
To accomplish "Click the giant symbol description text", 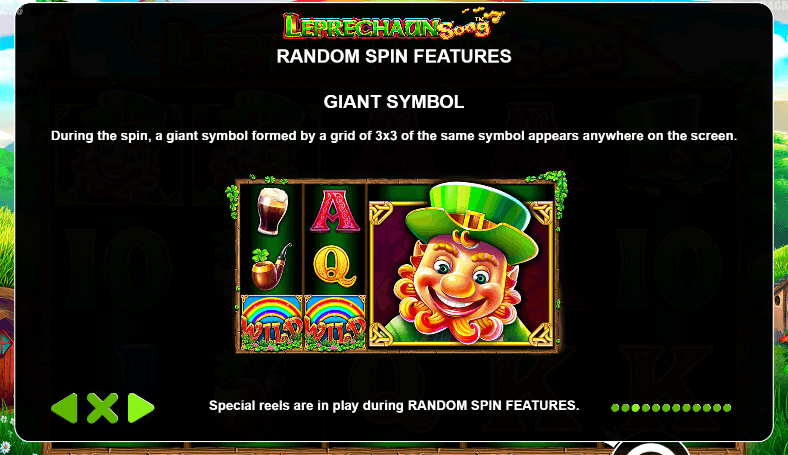I will coord(394,136).
